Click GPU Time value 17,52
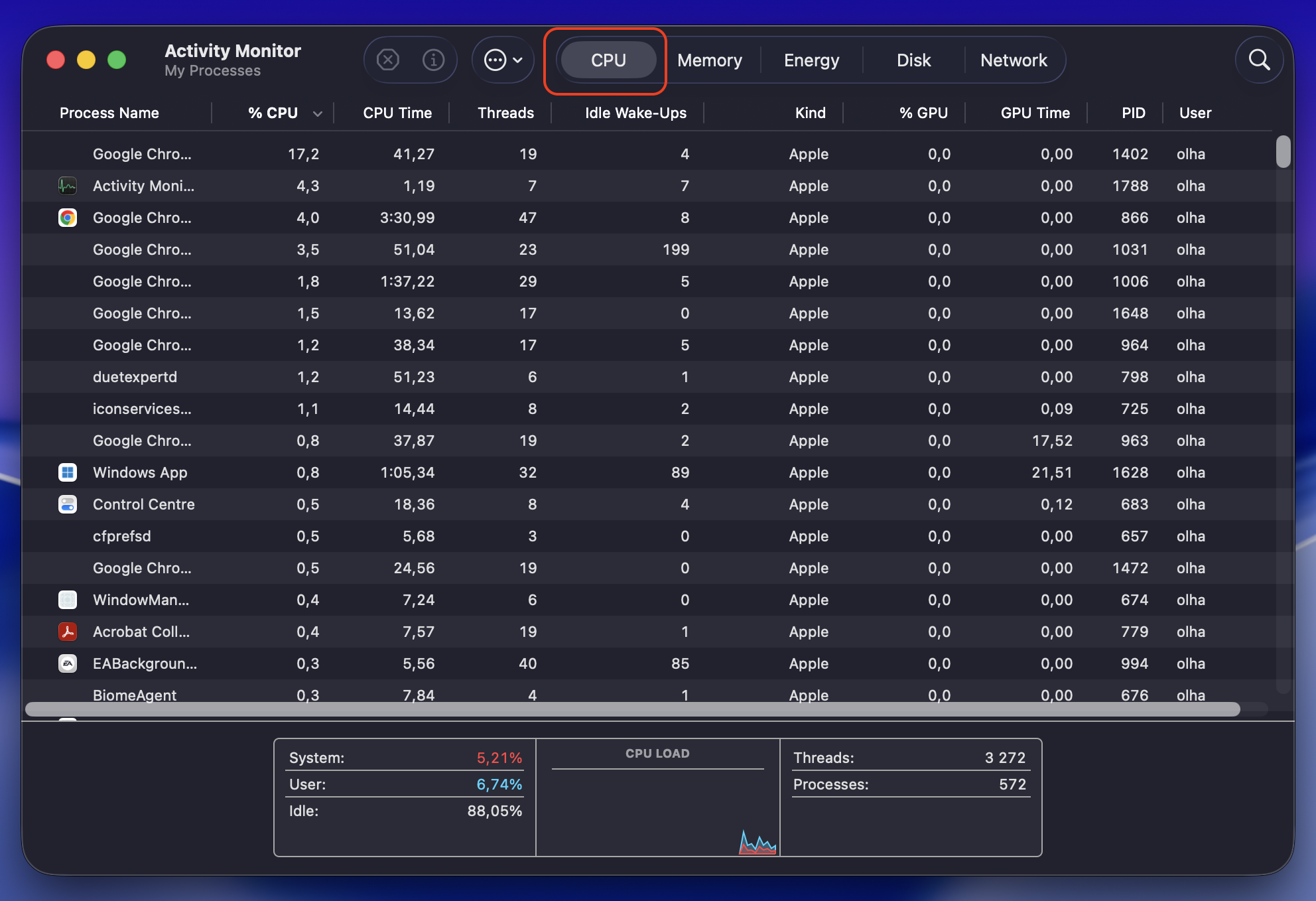 1052,441
